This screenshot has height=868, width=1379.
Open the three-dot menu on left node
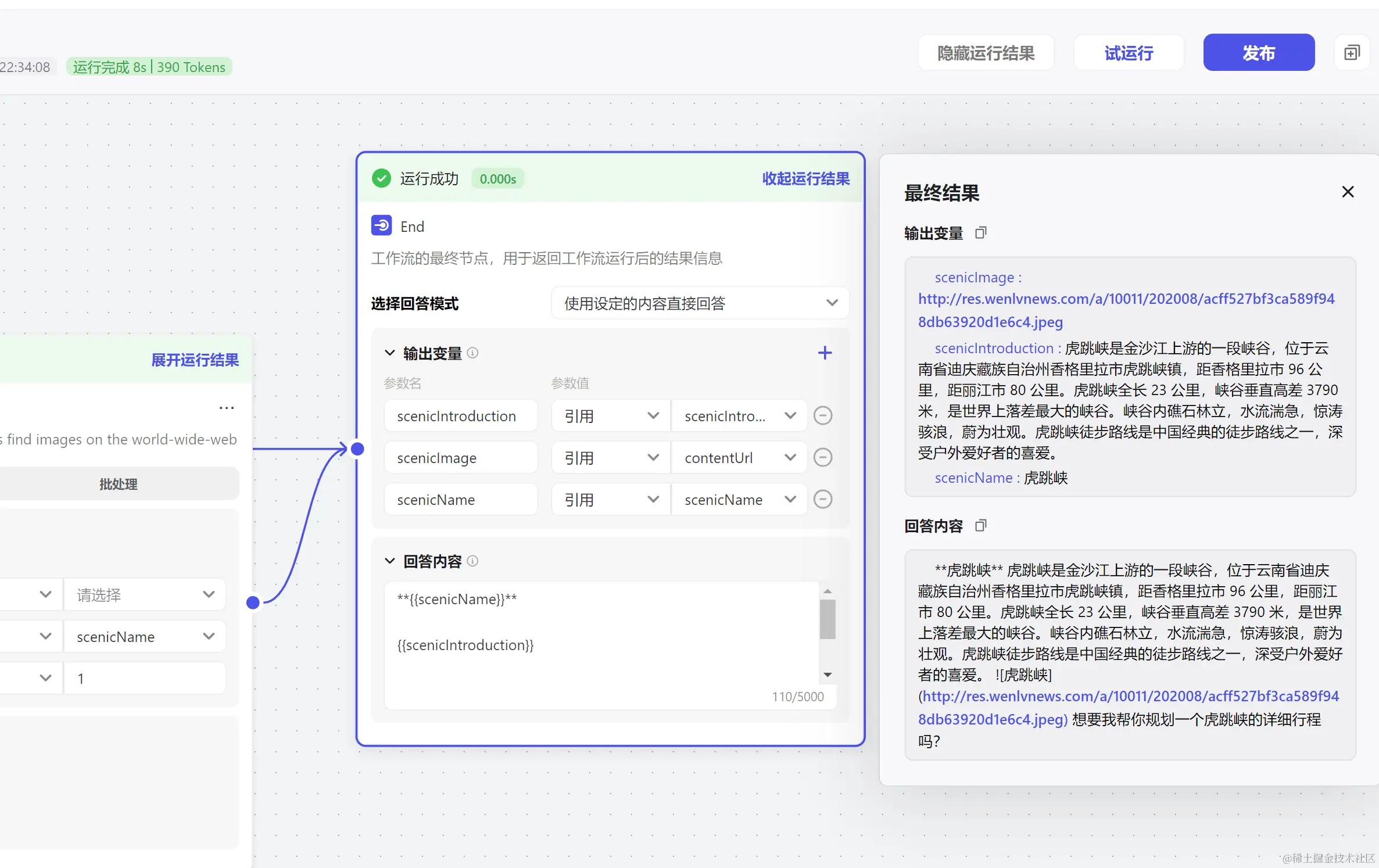tap(227, 408)
